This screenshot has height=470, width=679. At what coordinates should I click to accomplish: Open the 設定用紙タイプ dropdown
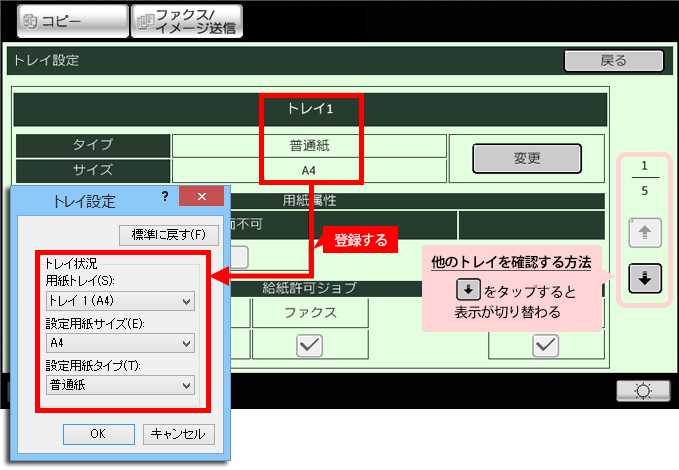120,385
